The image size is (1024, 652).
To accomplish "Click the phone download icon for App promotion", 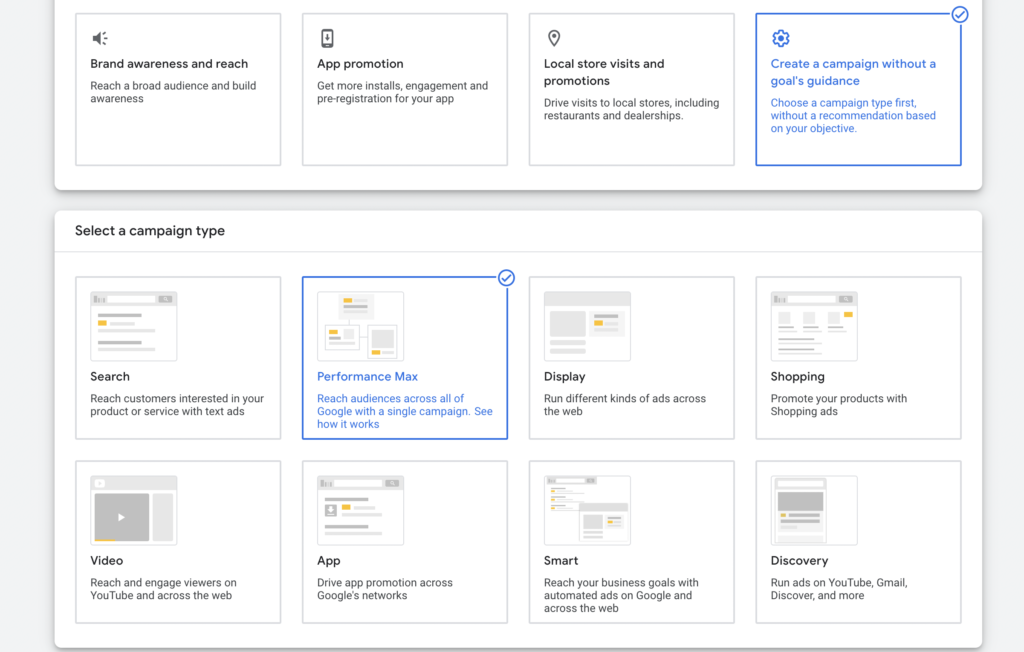I will pos(327,39).
